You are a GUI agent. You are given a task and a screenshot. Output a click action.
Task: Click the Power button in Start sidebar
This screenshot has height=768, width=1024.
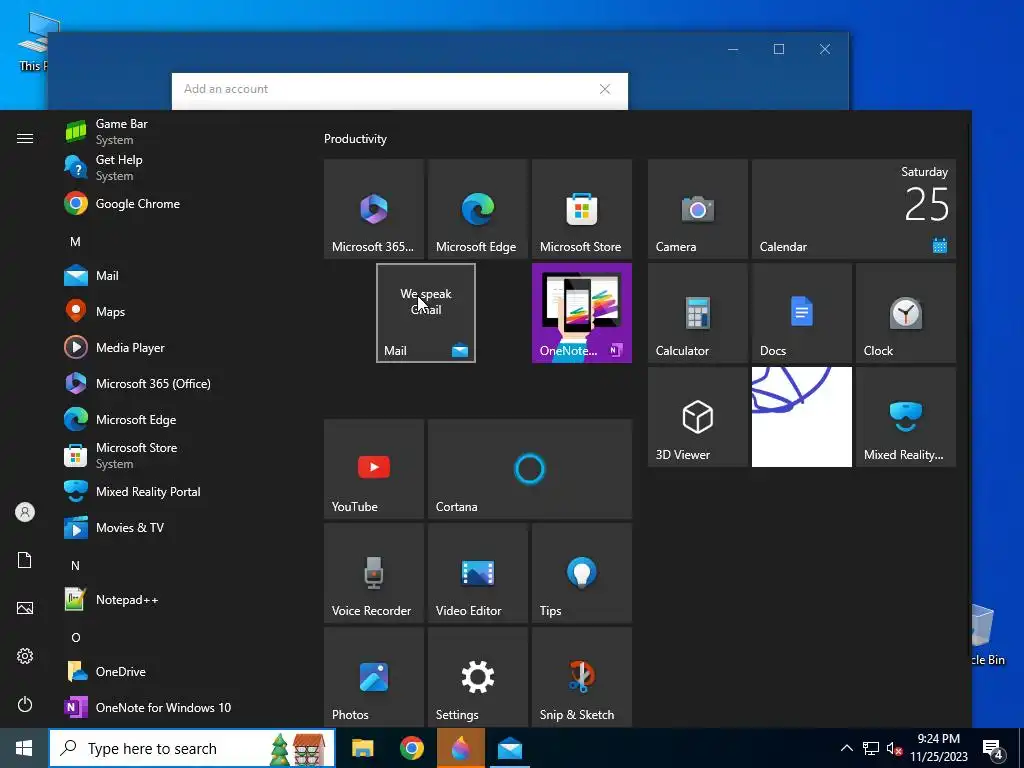tap(25, 704)
